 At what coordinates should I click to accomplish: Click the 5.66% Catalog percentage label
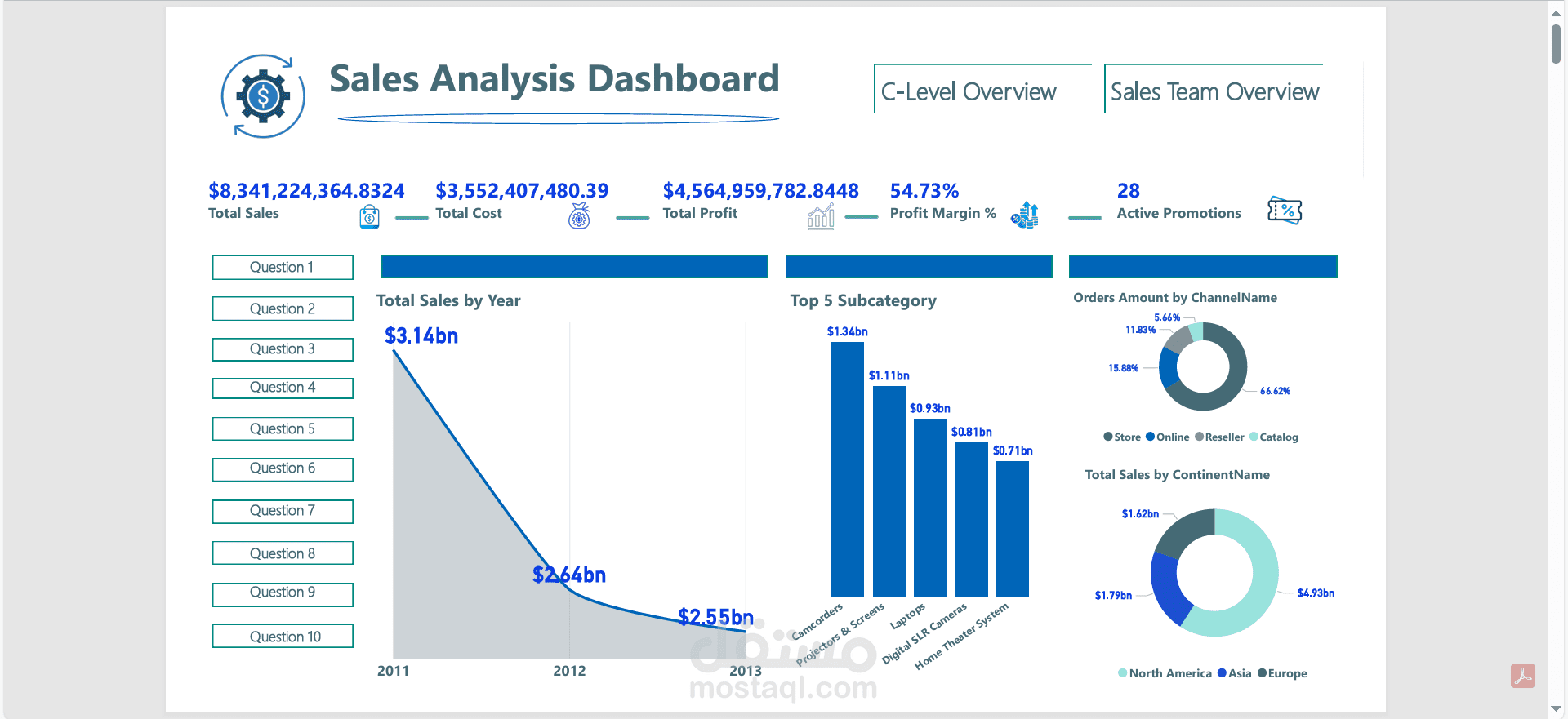pos(1167,317)
